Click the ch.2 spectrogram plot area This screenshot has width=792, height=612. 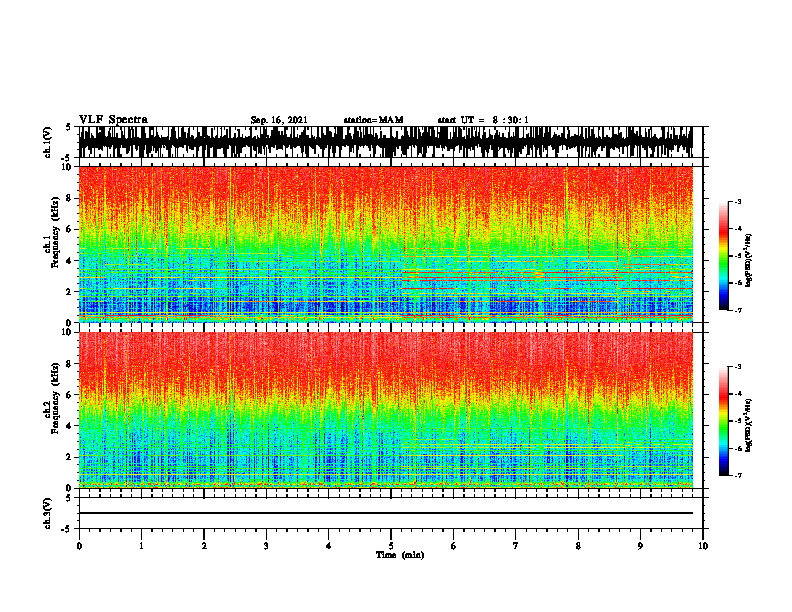(385, 410)
